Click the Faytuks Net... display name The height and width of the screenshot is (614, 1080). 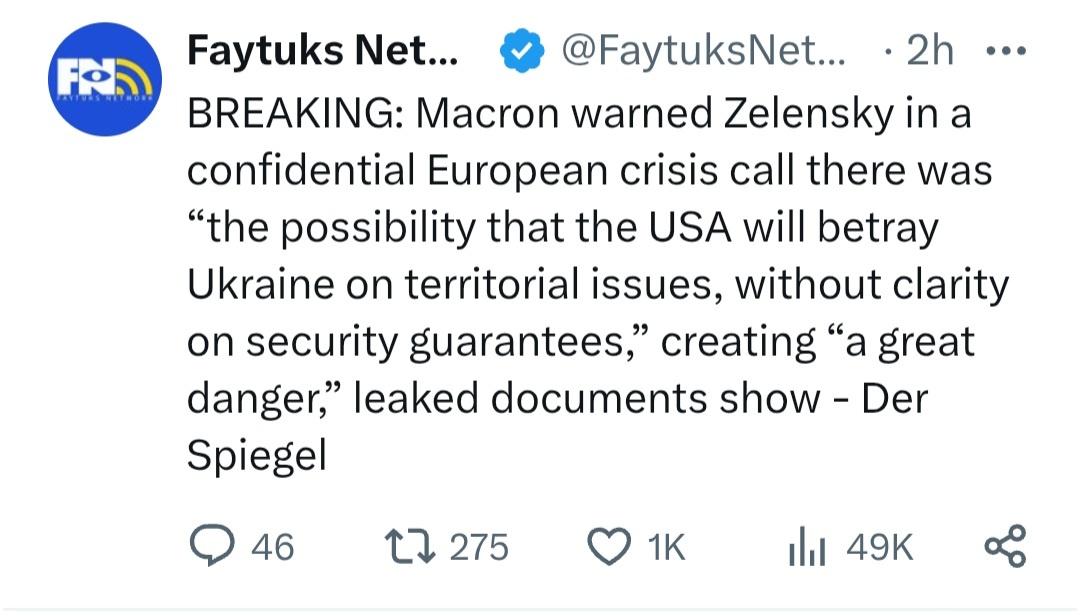(x=324, y=52)
